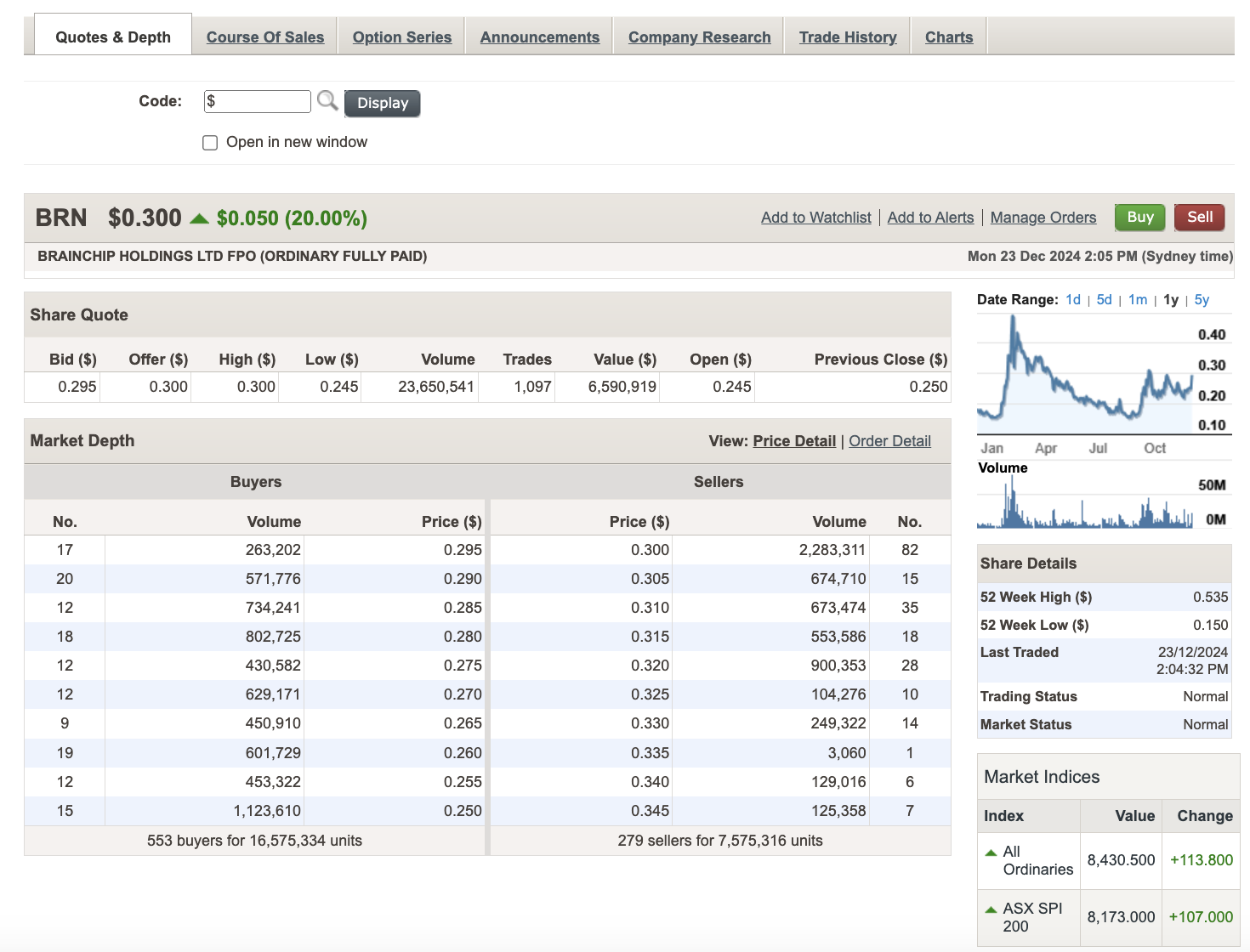The height and width of the screenshot is (952, 1250).
Task: Click the BRAINCHIP HOLDINGS LTD company name
Action: 232,256
